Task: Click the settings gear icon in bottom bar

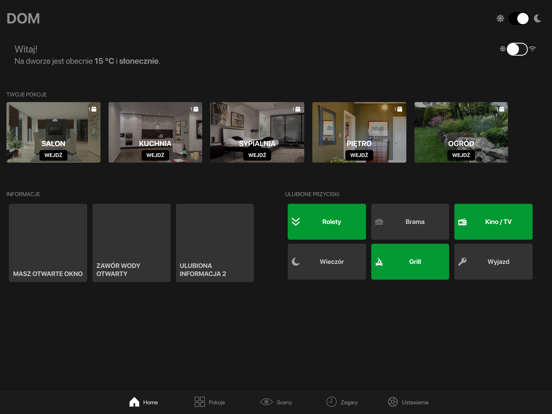Action: click(x=393, y=402)
